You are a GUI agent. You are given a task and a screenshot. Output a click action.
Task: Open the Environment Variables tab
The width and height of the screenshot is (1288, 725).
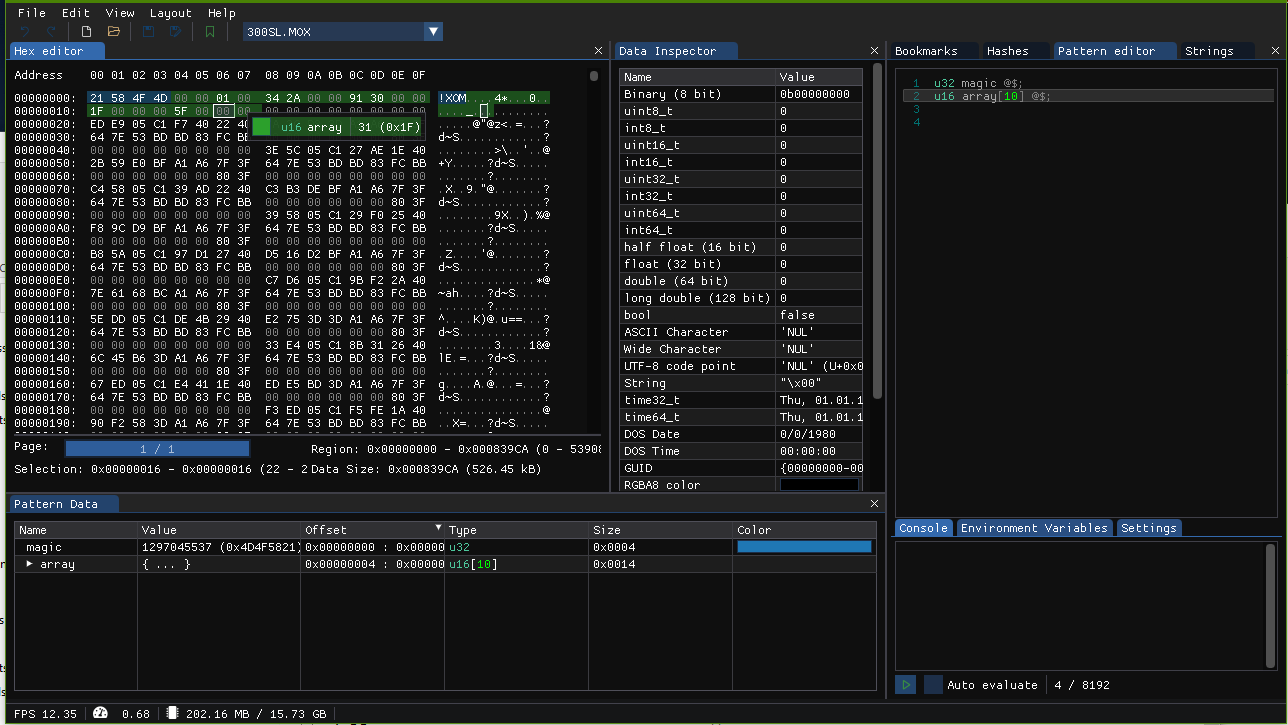point(1034,527)
